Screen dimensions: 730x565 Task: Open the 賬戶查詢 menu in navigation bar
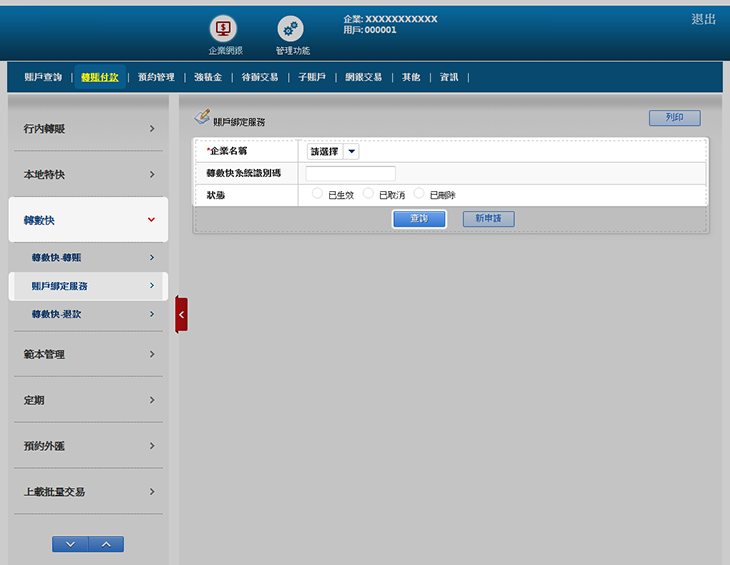pos(43,77)
